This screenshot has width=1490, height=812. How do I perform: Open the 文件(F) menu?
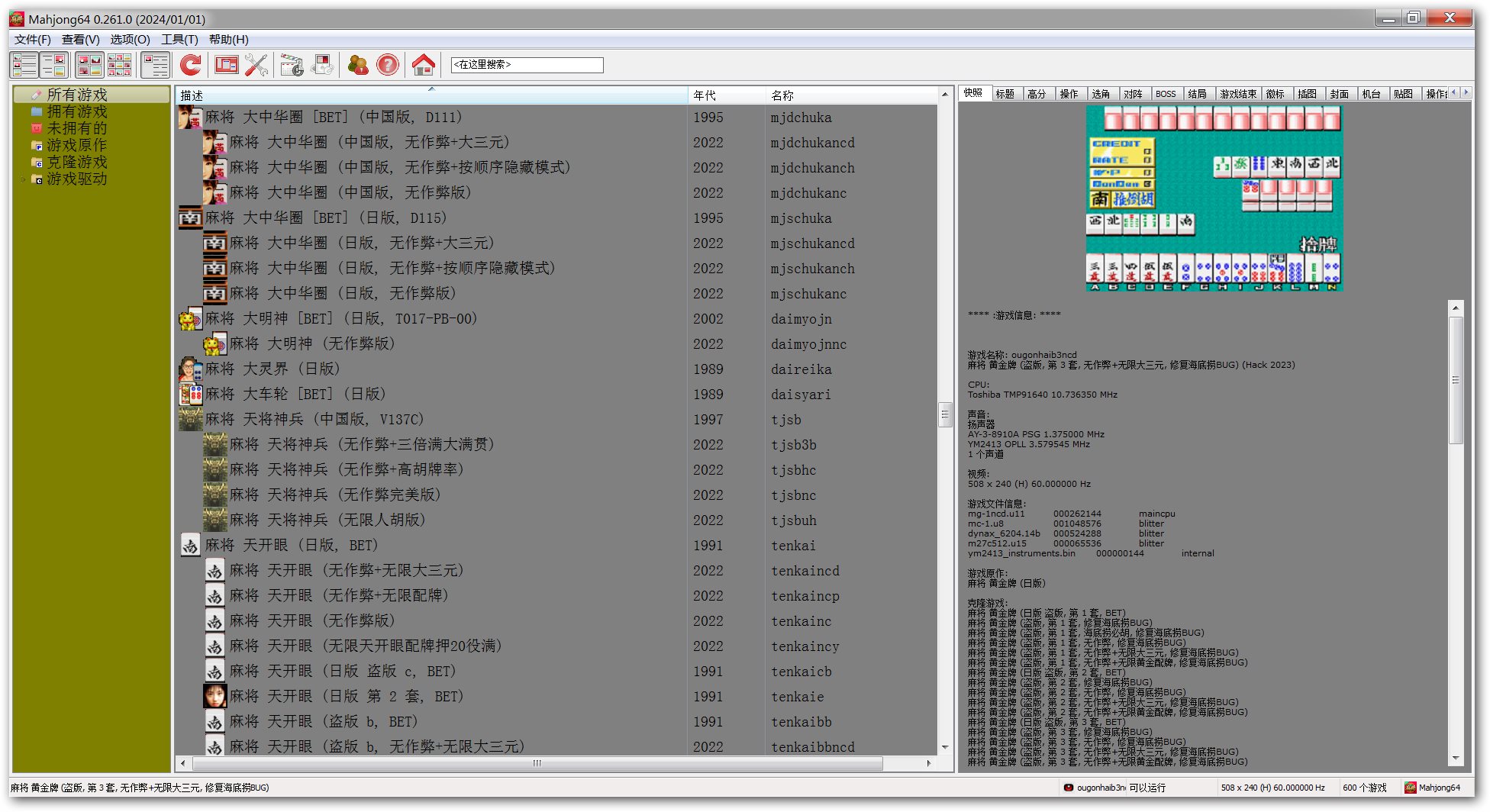32,39
